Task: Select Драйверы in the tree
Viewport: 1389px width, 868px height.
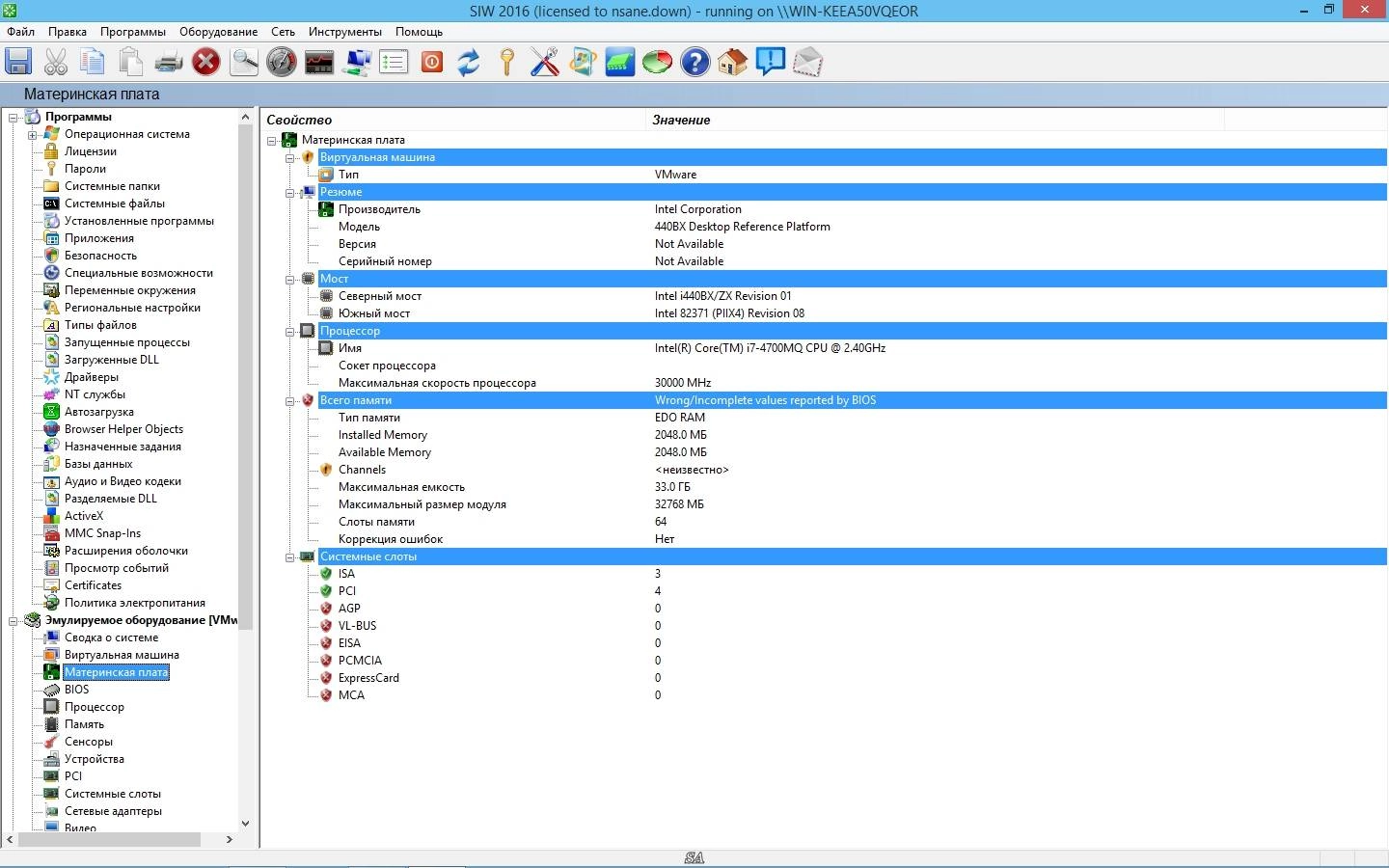Action: click(92, 377)
